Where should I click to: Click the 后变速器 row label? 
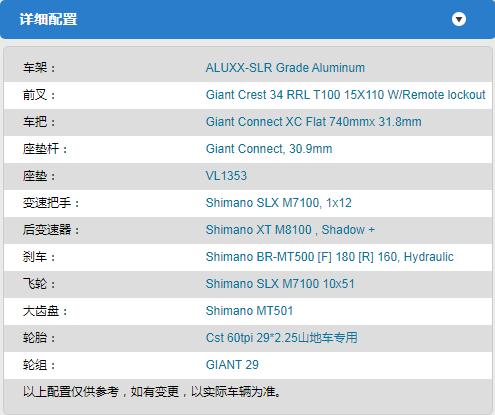[x=51, y=230]
